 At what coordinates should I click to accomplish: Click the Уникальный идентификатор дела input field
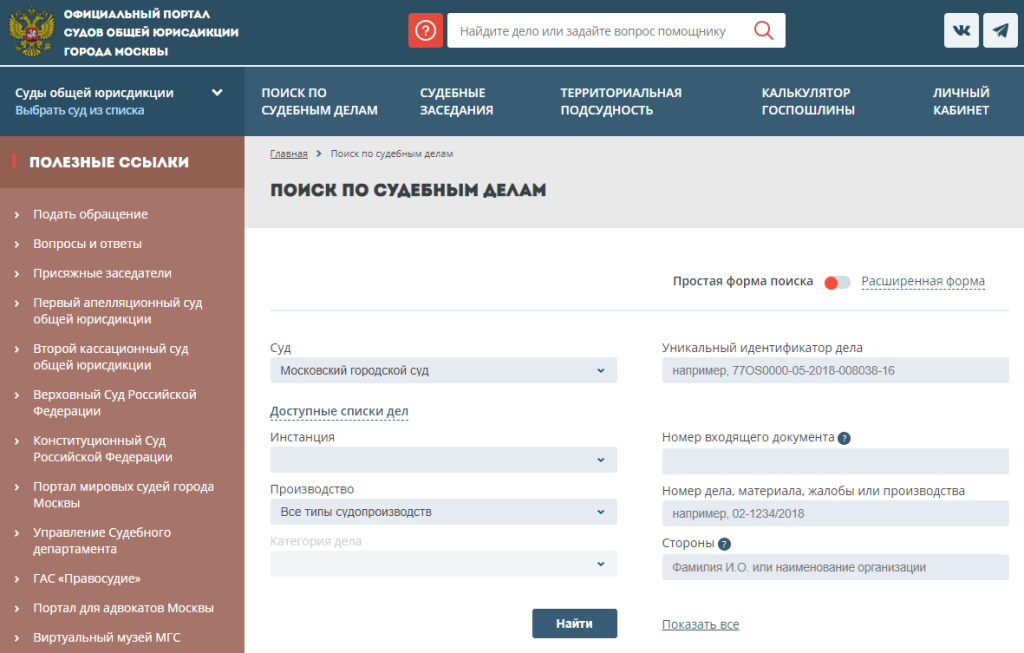click(835, 371)
